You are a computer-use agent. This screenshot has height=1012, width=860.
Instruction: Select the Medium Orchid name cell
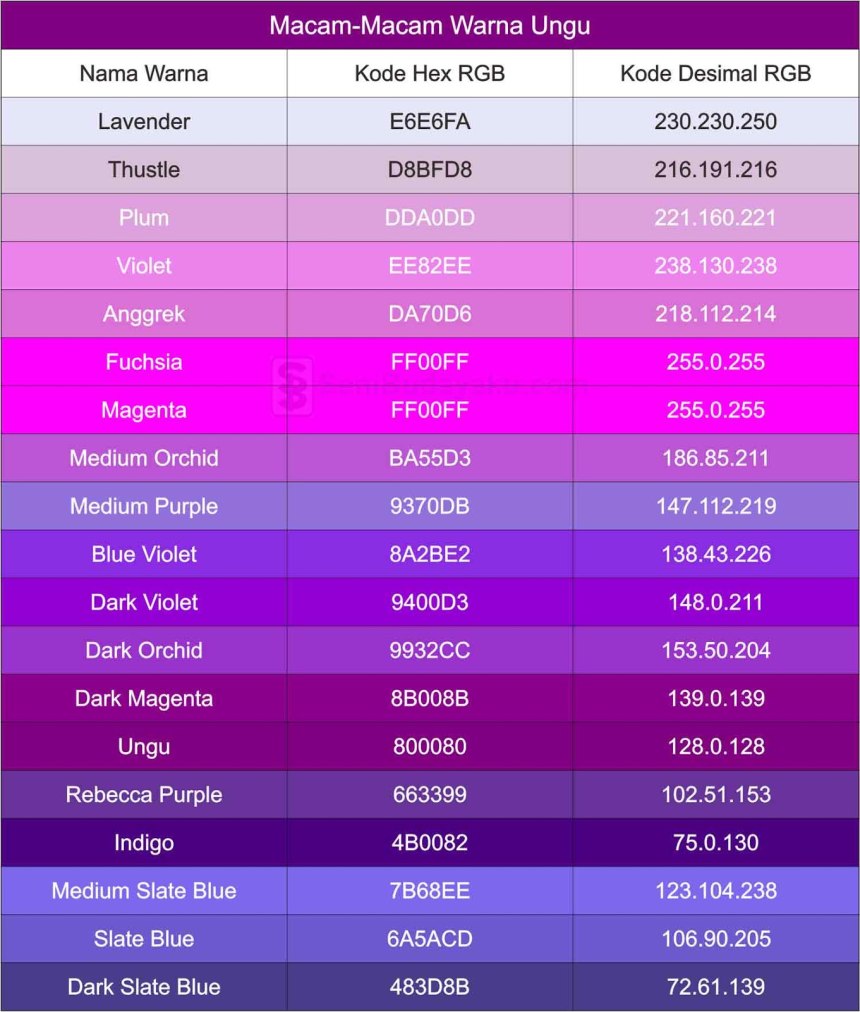(144, 458)
